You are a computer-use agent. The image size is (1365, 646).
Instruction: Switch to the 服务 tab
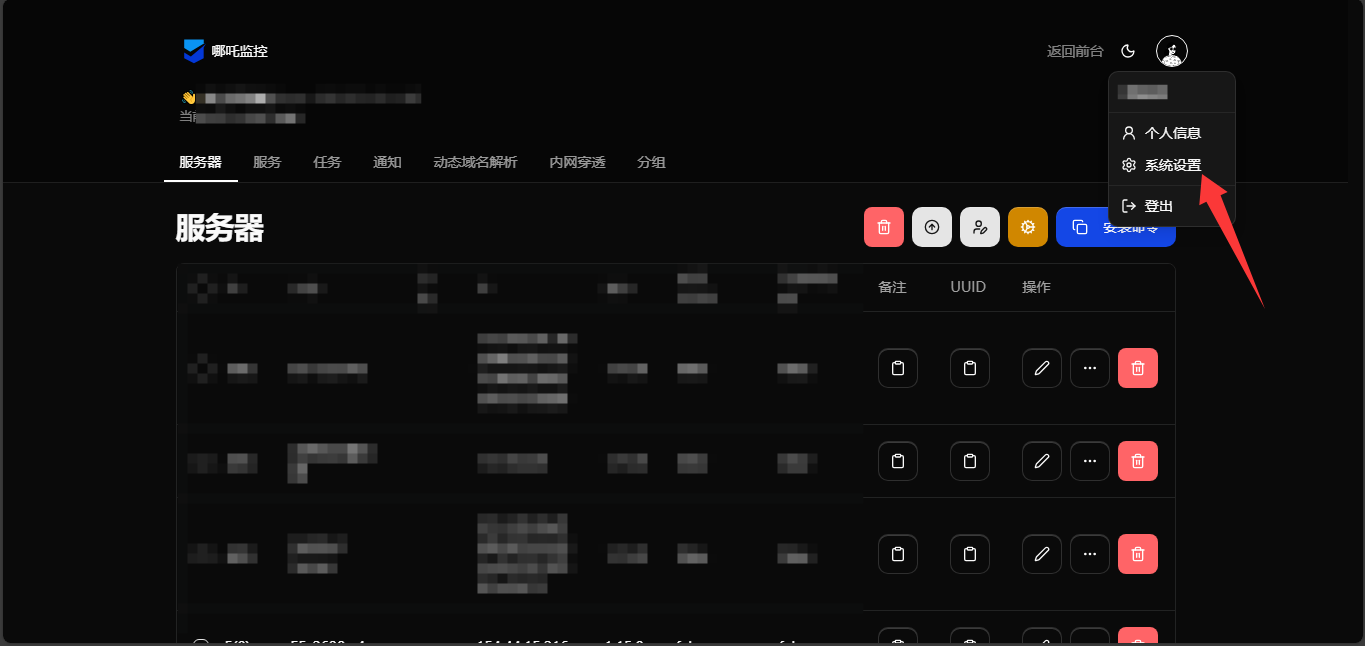click(267, 162)
